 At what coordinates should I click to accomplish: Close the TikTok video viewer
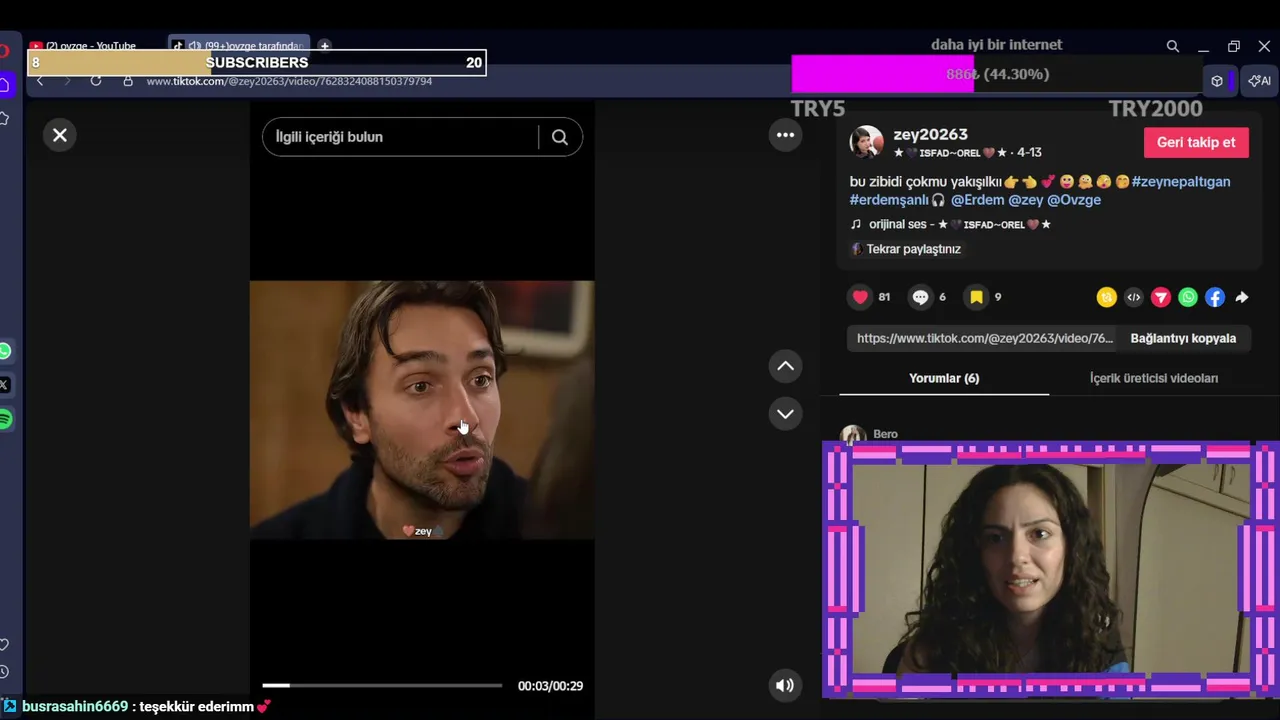pyautogui.click(x=60, y=135)
